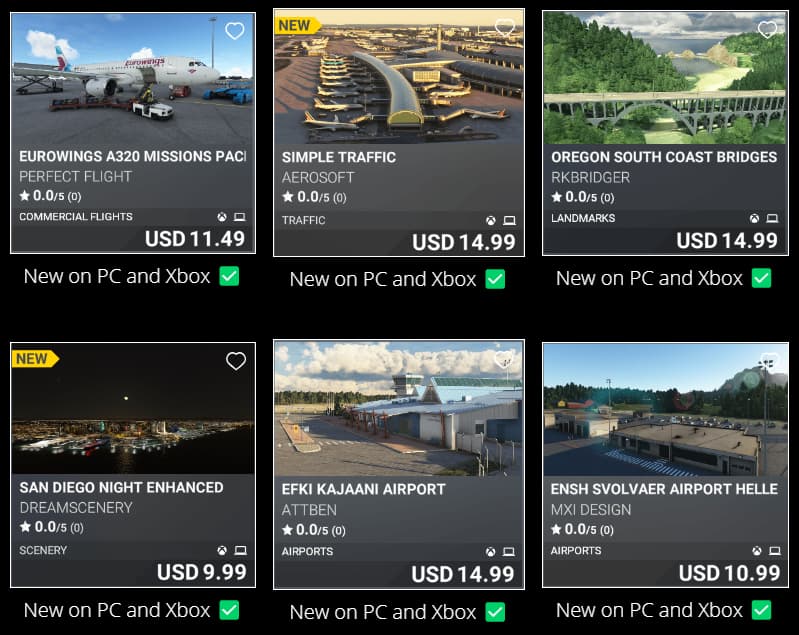Select the Commercial Flights category label
799x635 pixels.
point(75,217)
